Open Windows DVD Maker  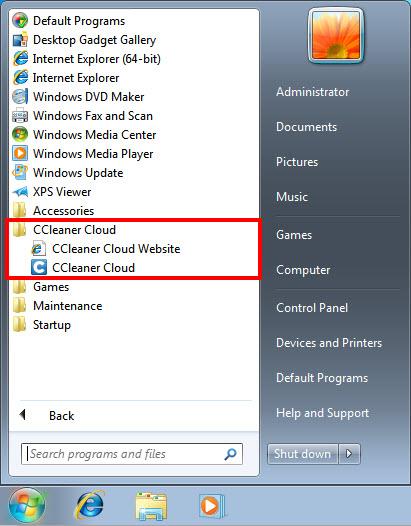coord(78,97)
